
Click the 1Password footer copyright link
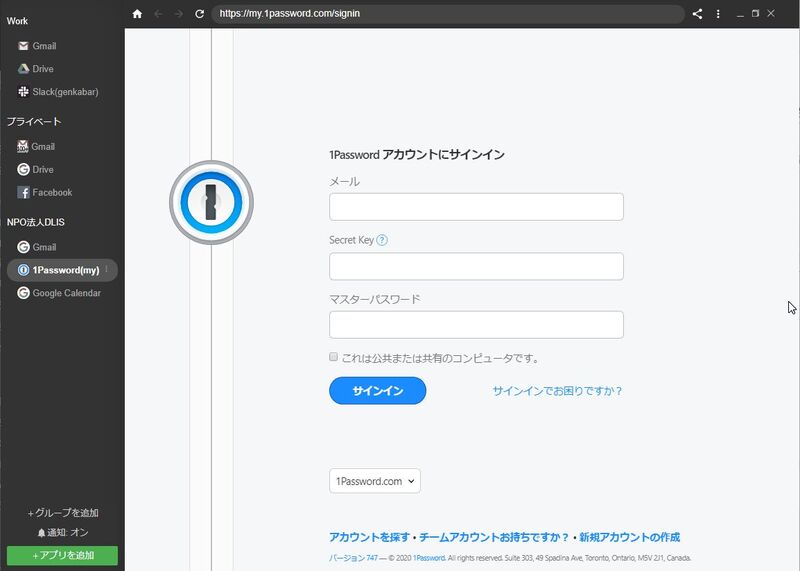[x=429, y=558]
